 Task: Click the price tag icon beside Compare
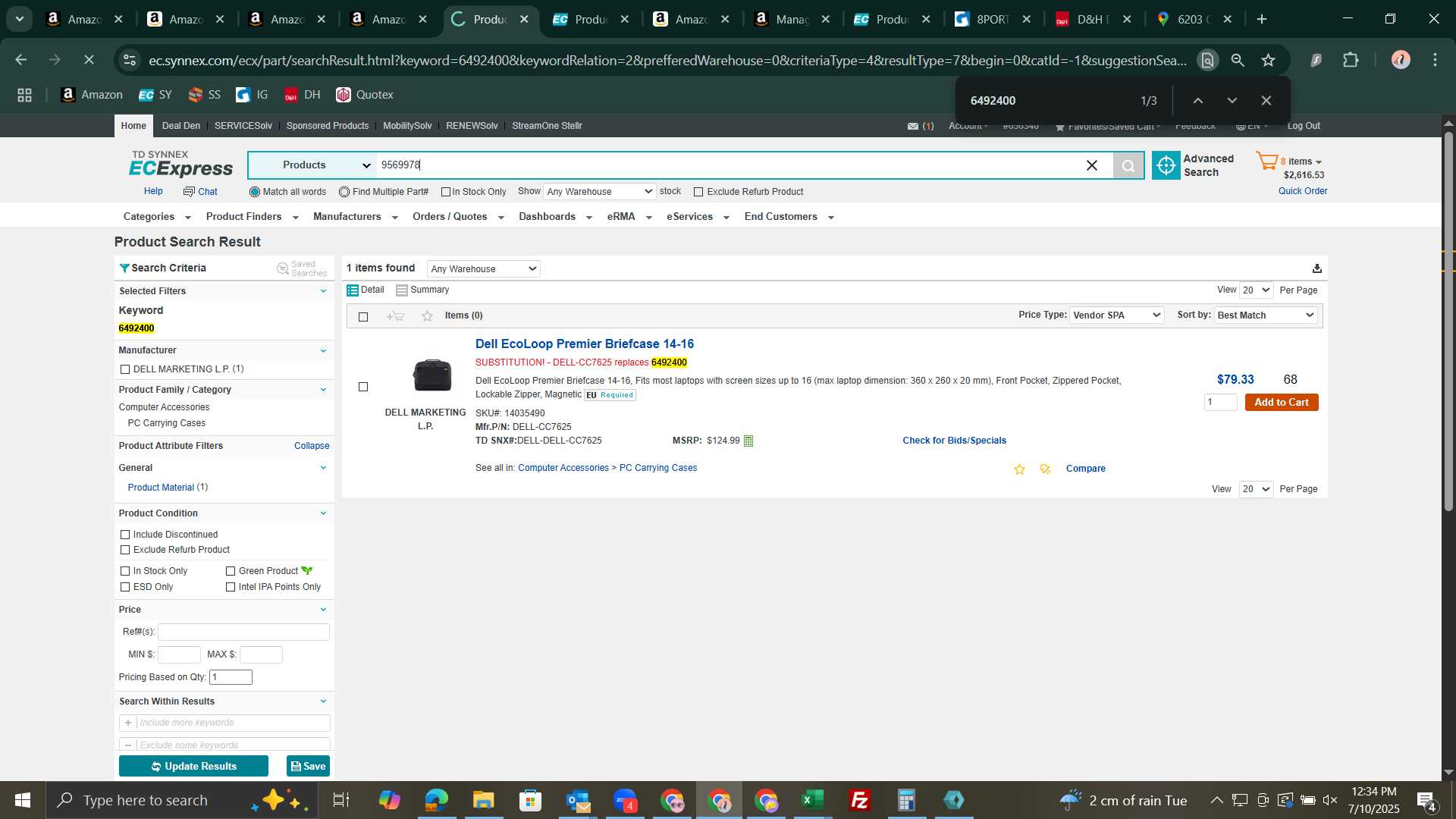coord(1045,469)
